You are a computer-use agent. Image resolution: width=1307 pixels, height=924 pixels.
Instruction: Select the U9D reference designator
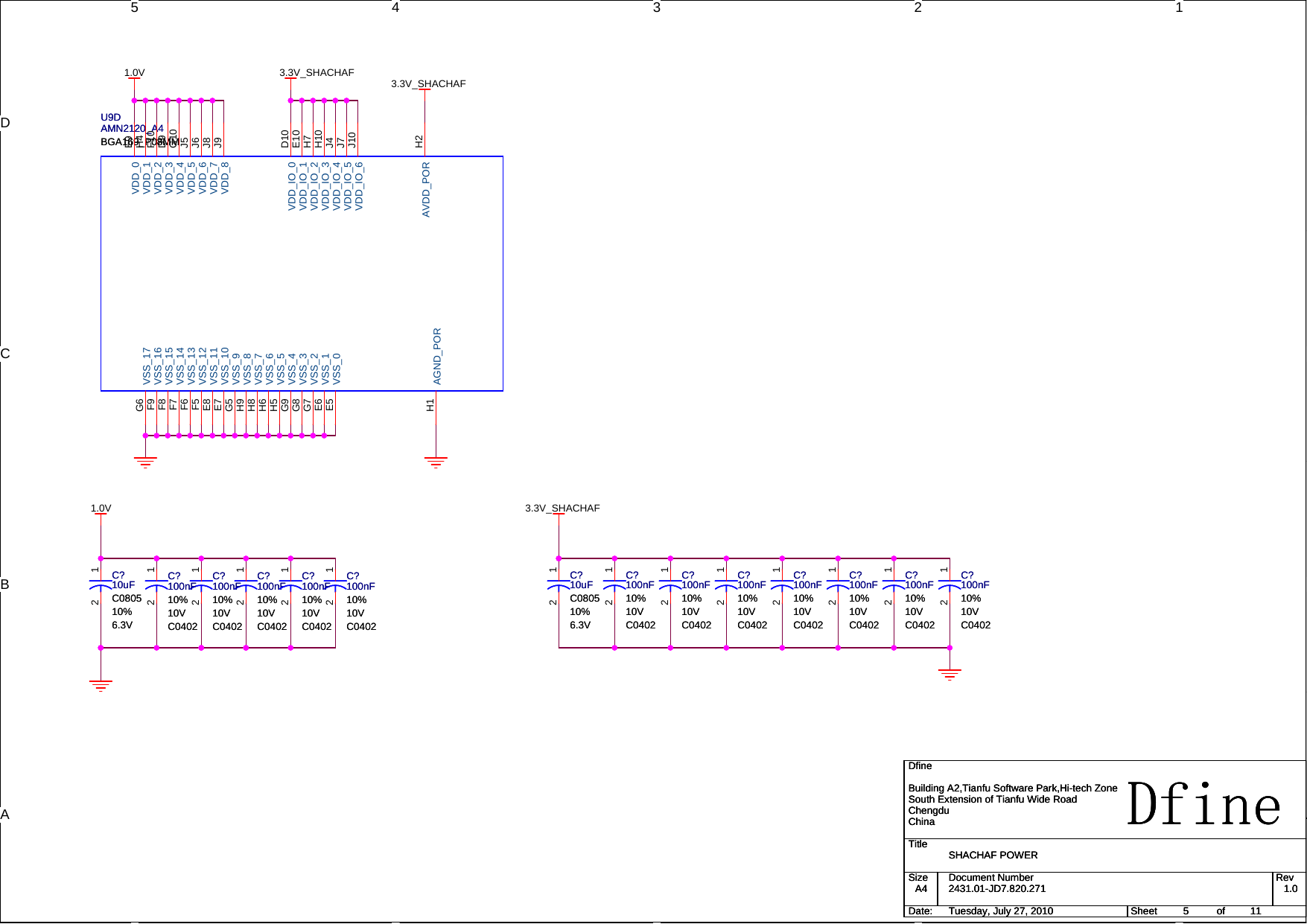pos(110,117)
